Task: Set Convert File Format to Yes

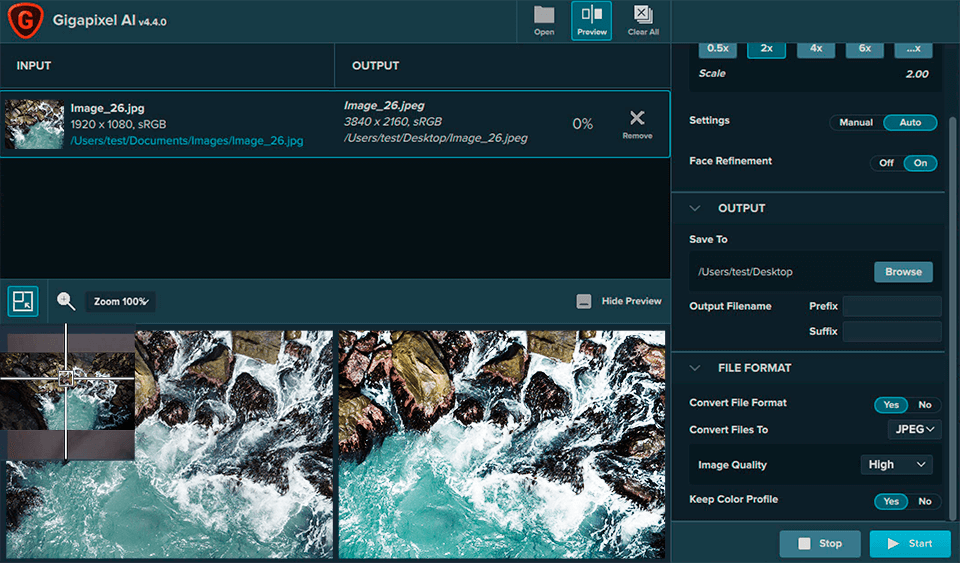Action: coord(891,405)
